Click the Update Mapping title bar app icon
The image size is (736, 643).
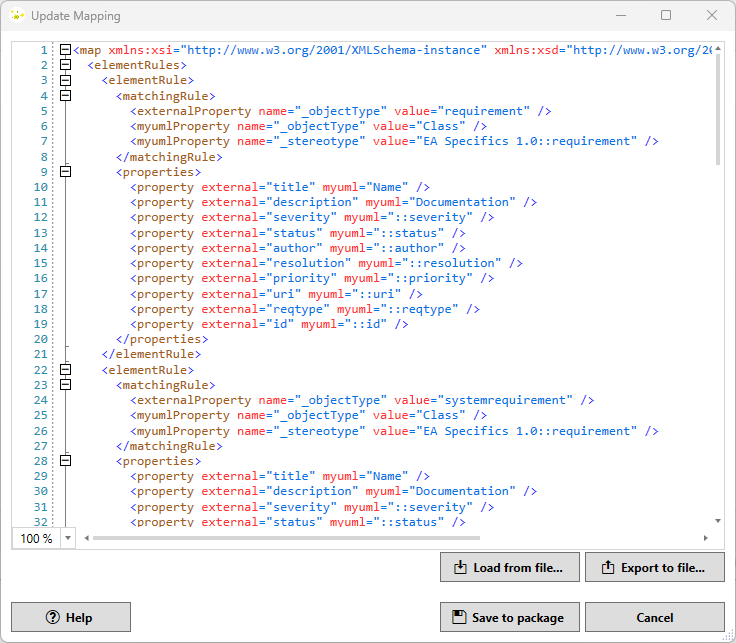[x=17, y=16]
